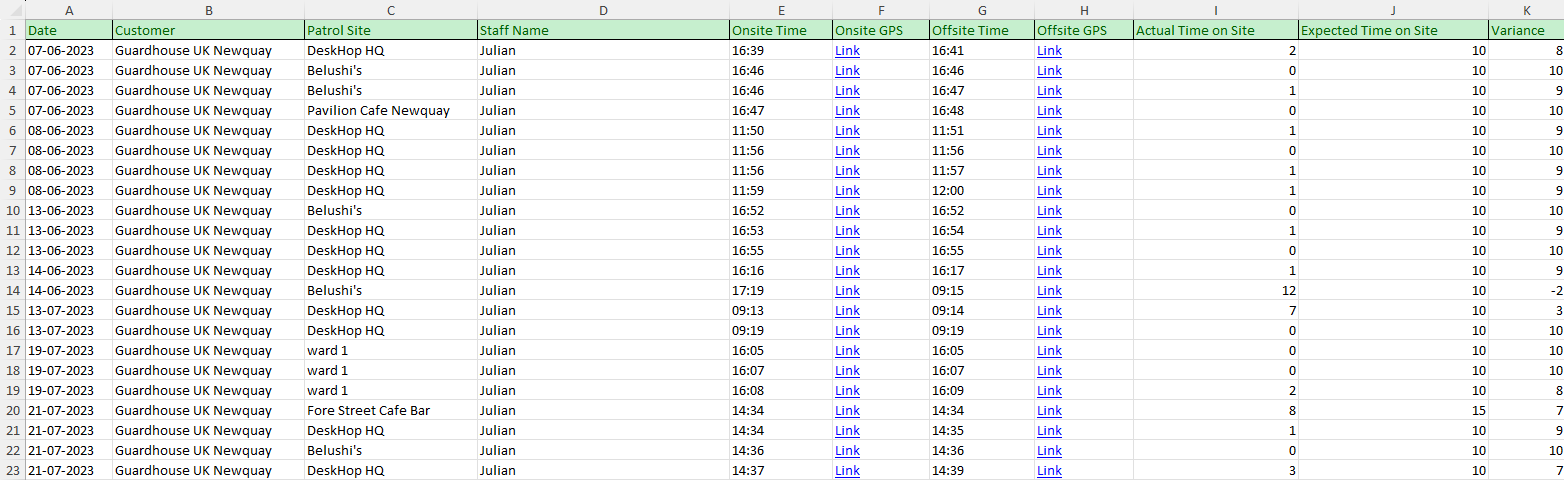The width and height of the screenshot is (1564, 480).
Task: Open Onsite GPS link in row 17
Action: (x=847, y=351)
